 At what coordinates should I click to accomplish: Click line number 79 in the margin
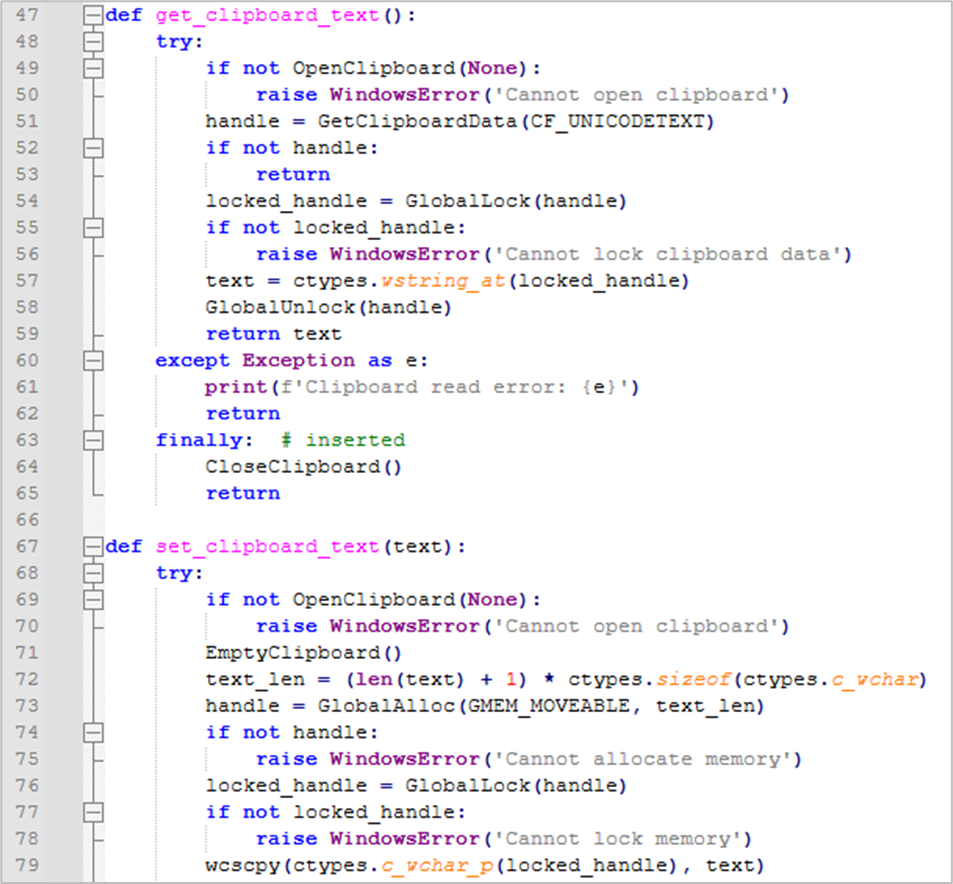click(27, 865)
